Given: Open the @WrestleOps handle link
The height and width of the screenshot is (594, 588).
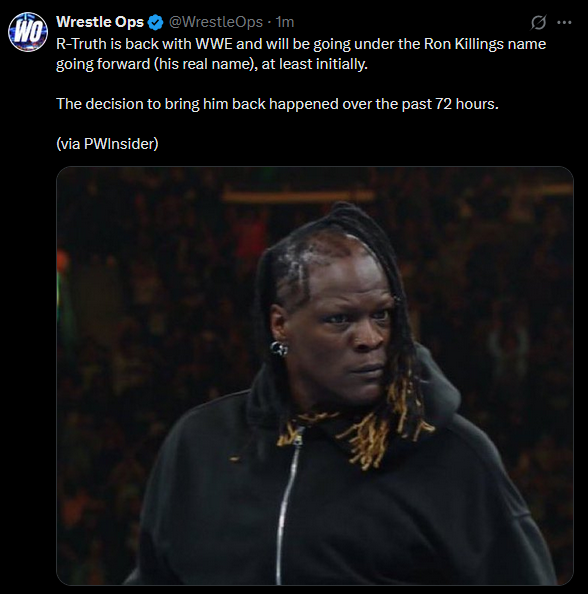Looking at the screenshot, I should click(216, 22).
